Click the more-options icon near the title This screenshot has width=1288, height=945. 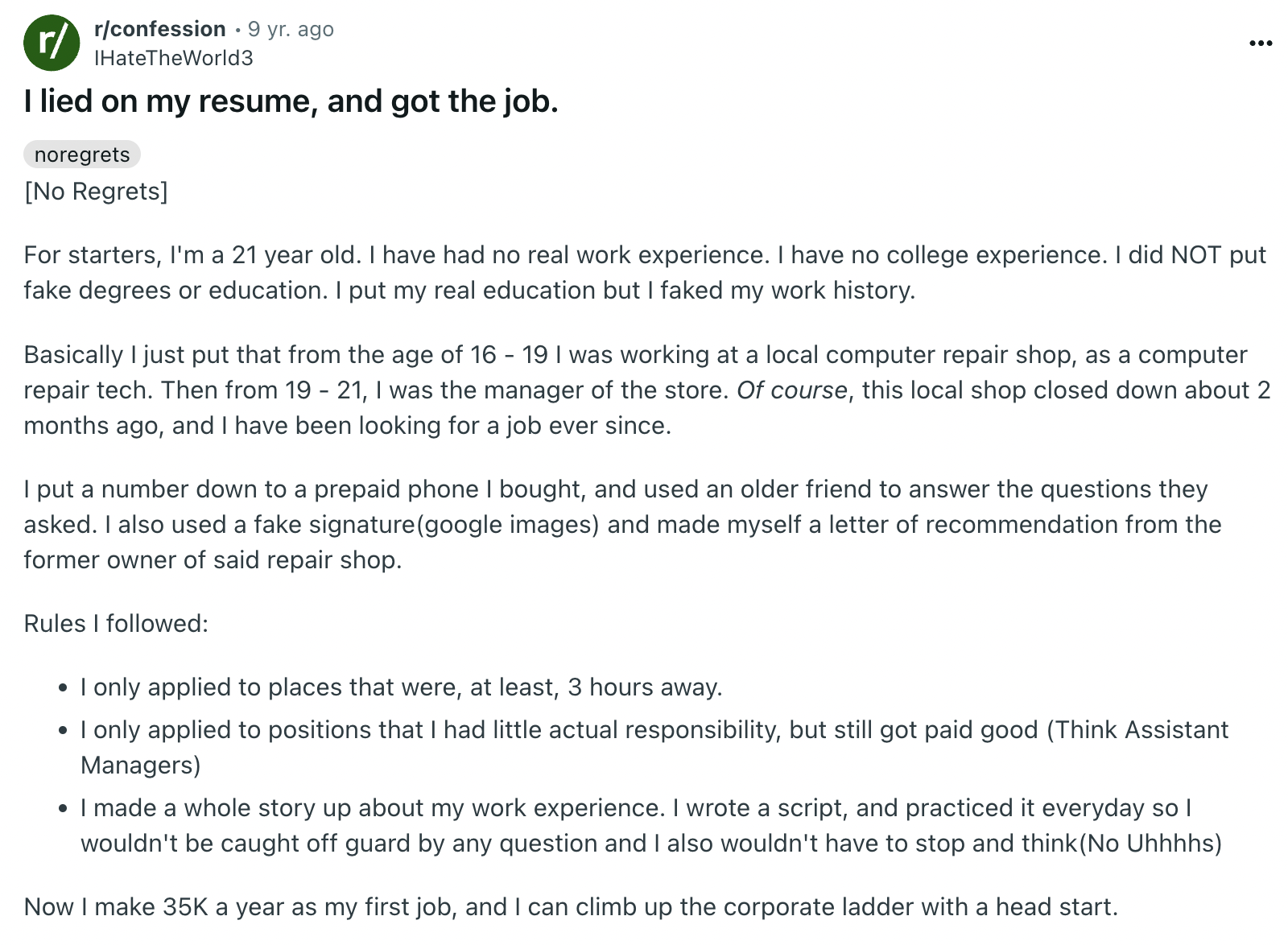tap(1260, 43)
